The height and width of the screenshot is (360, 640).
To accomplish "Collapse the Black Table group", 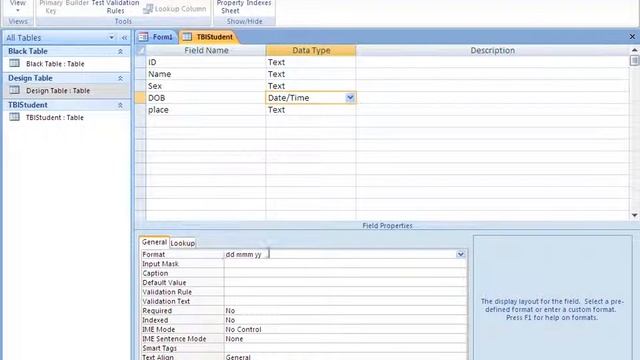I will click(120, 51).
